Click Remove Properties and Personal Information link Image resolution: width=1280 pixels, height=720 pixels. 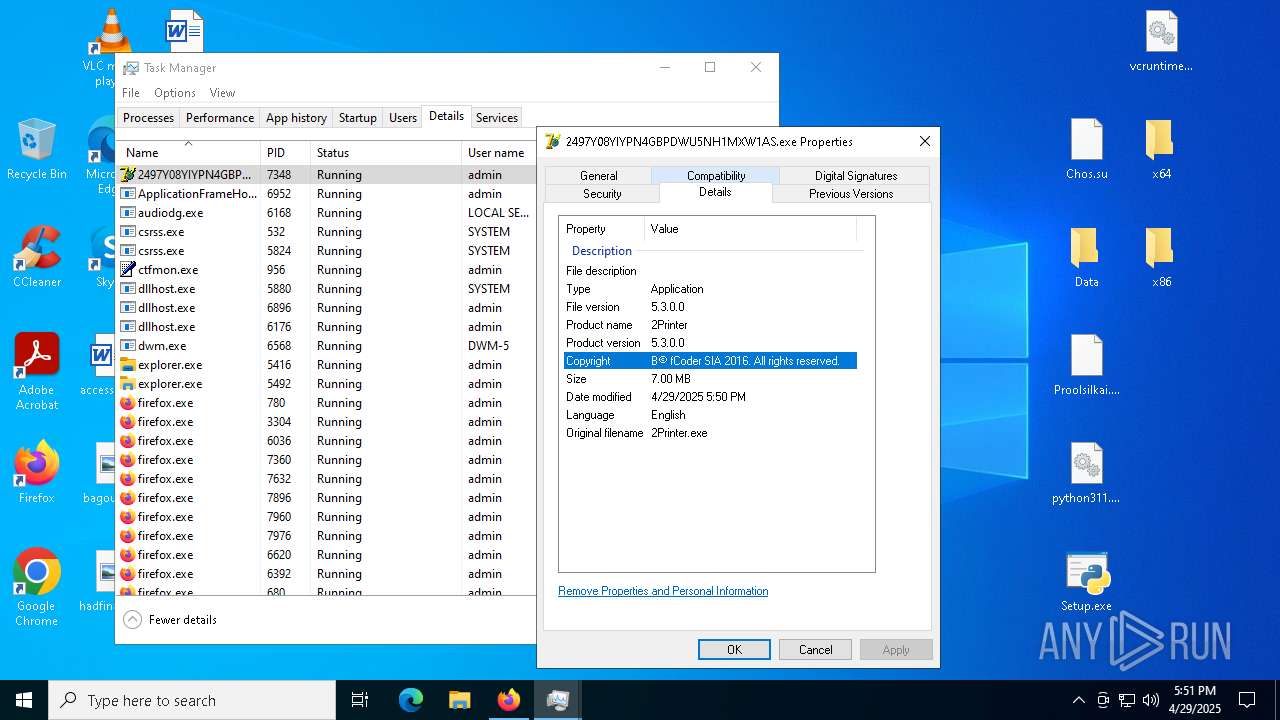pyautogui.click(x=663, y=591)
